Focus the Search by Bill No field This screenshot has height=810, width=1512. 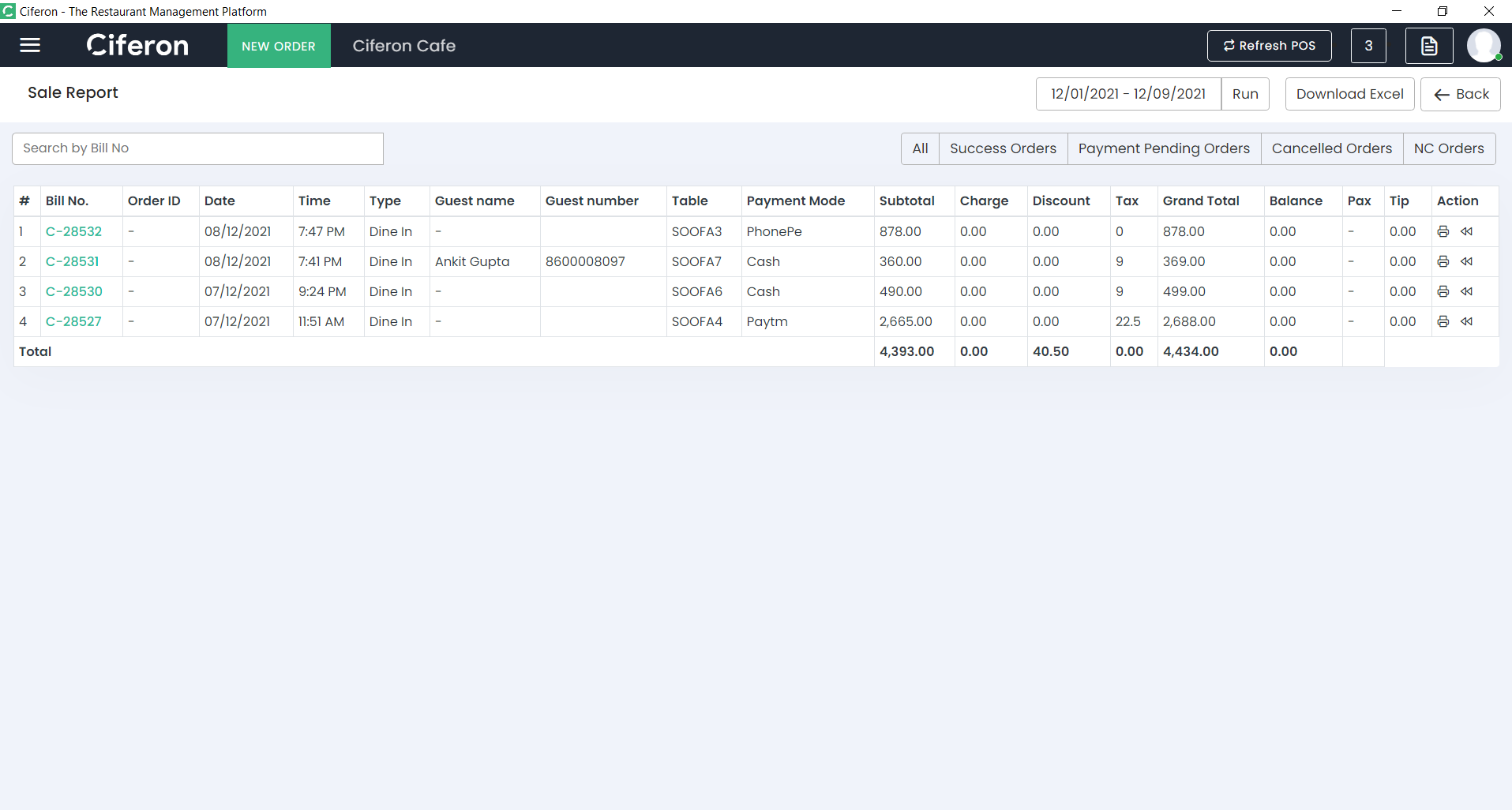tap(197, 148)
